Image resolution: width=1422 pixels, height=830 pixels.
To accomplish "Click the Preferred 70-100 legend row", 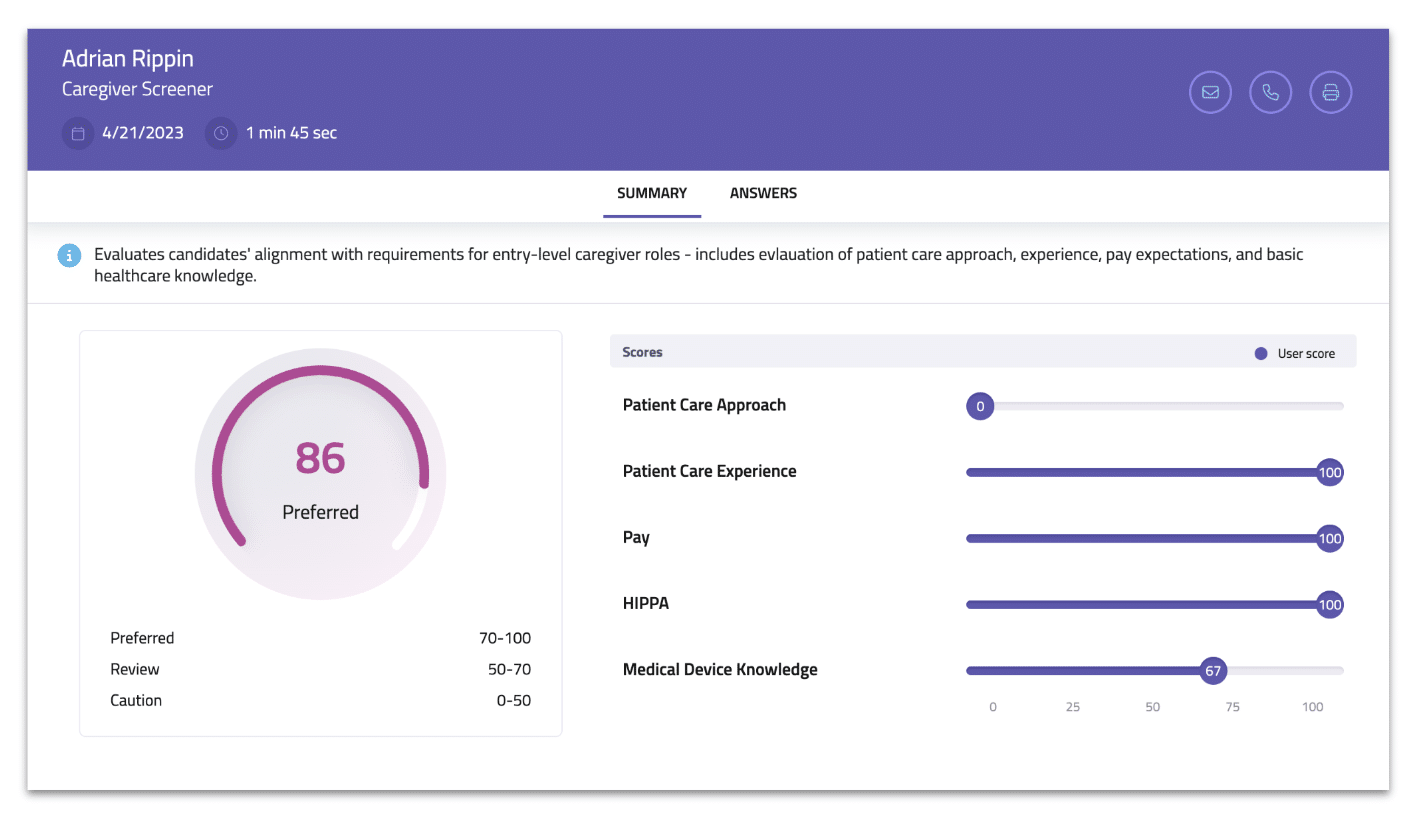I will [x=321, y=638].
